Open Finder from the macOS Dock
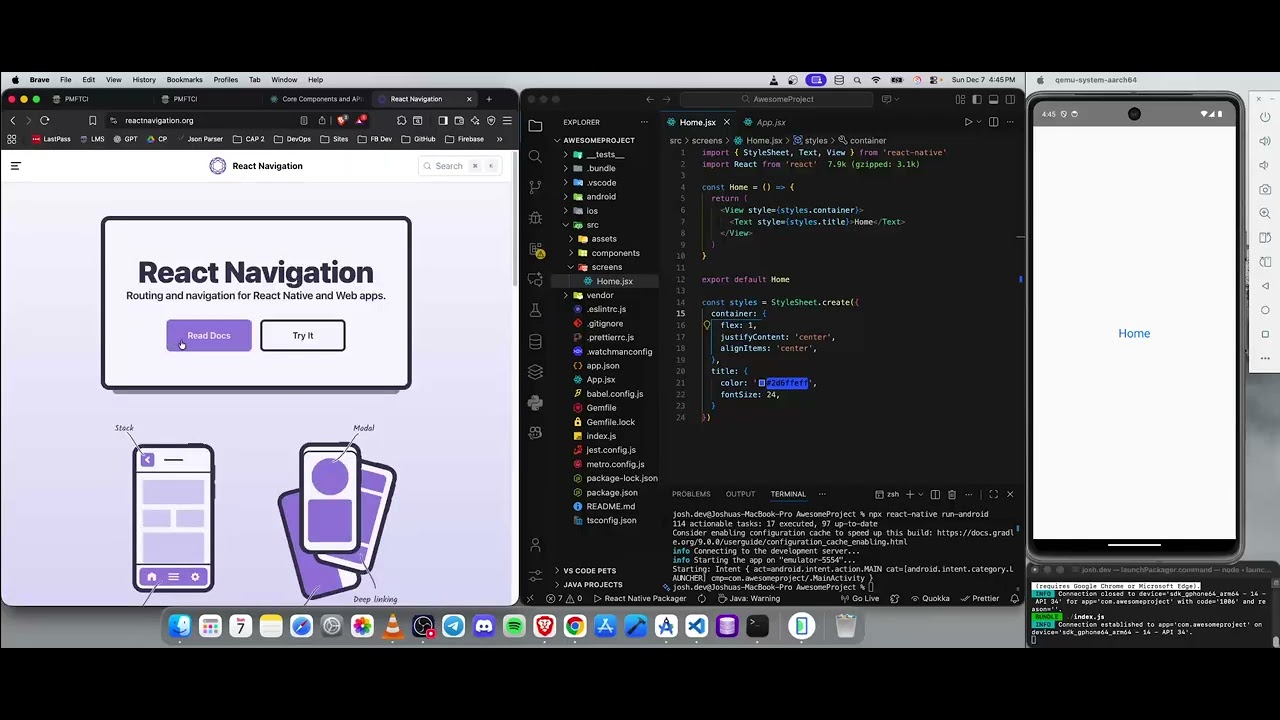This screenshot has height=720, width=1280. point(179,627)
